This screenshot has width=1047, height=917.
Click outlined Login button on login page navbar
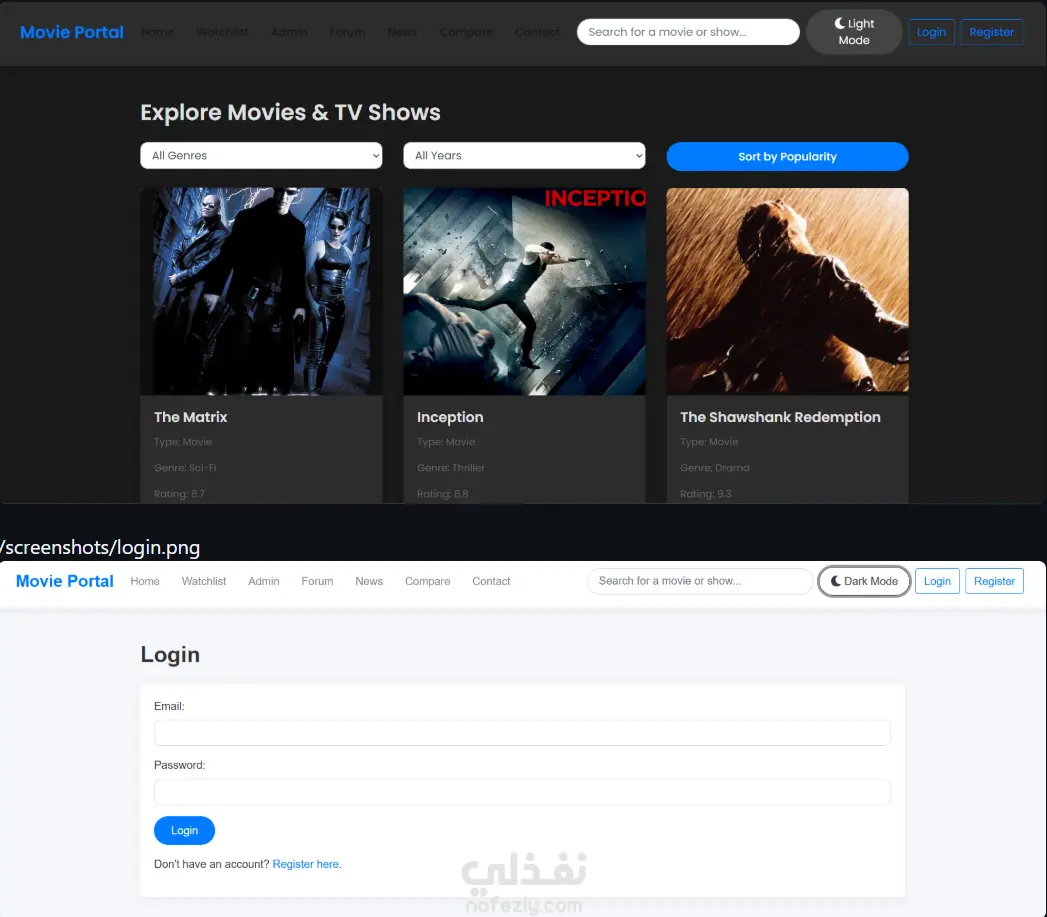pos(937,581)
